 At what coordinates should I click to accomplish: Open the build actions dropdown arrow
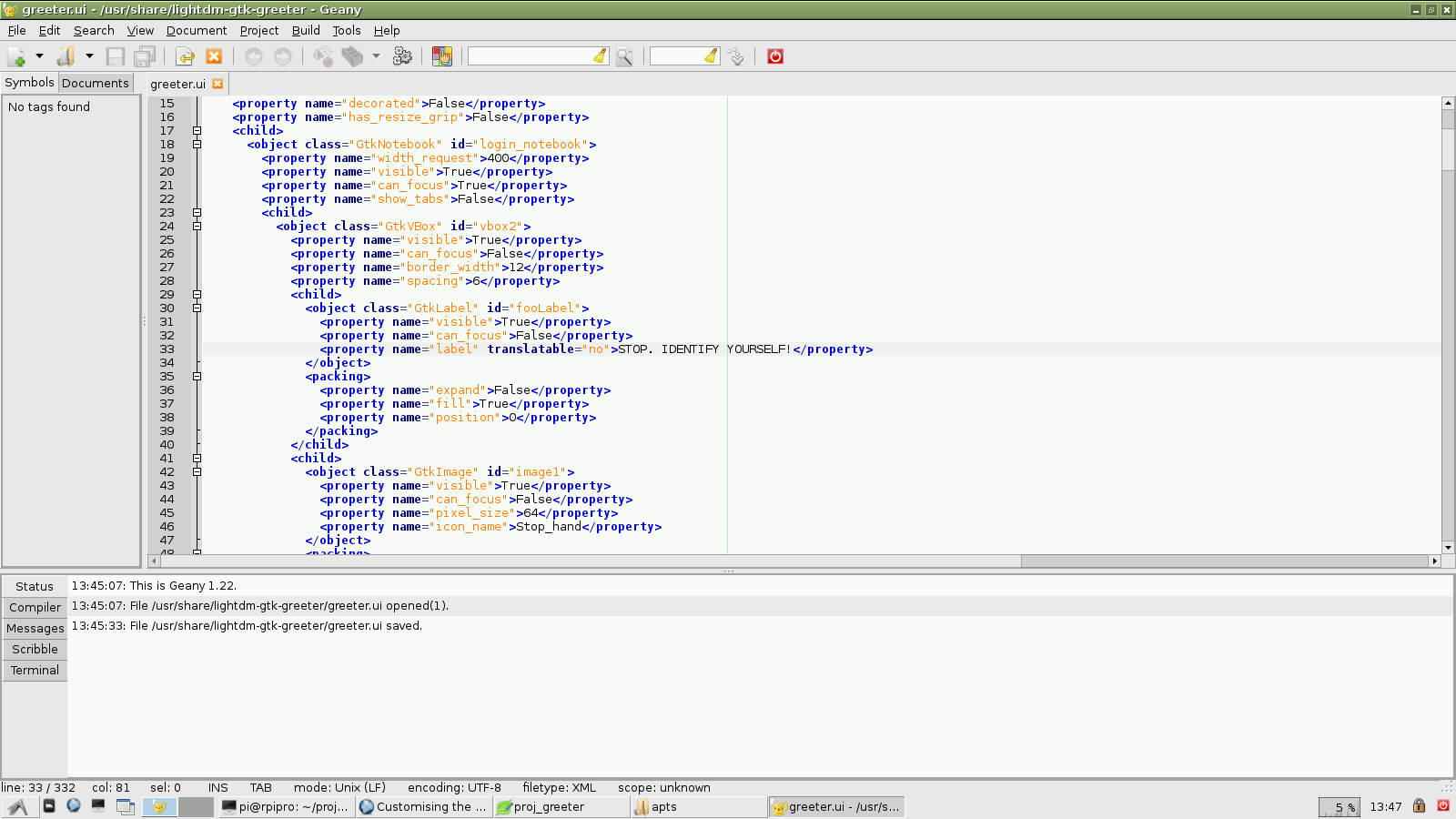tap(376, 56)
